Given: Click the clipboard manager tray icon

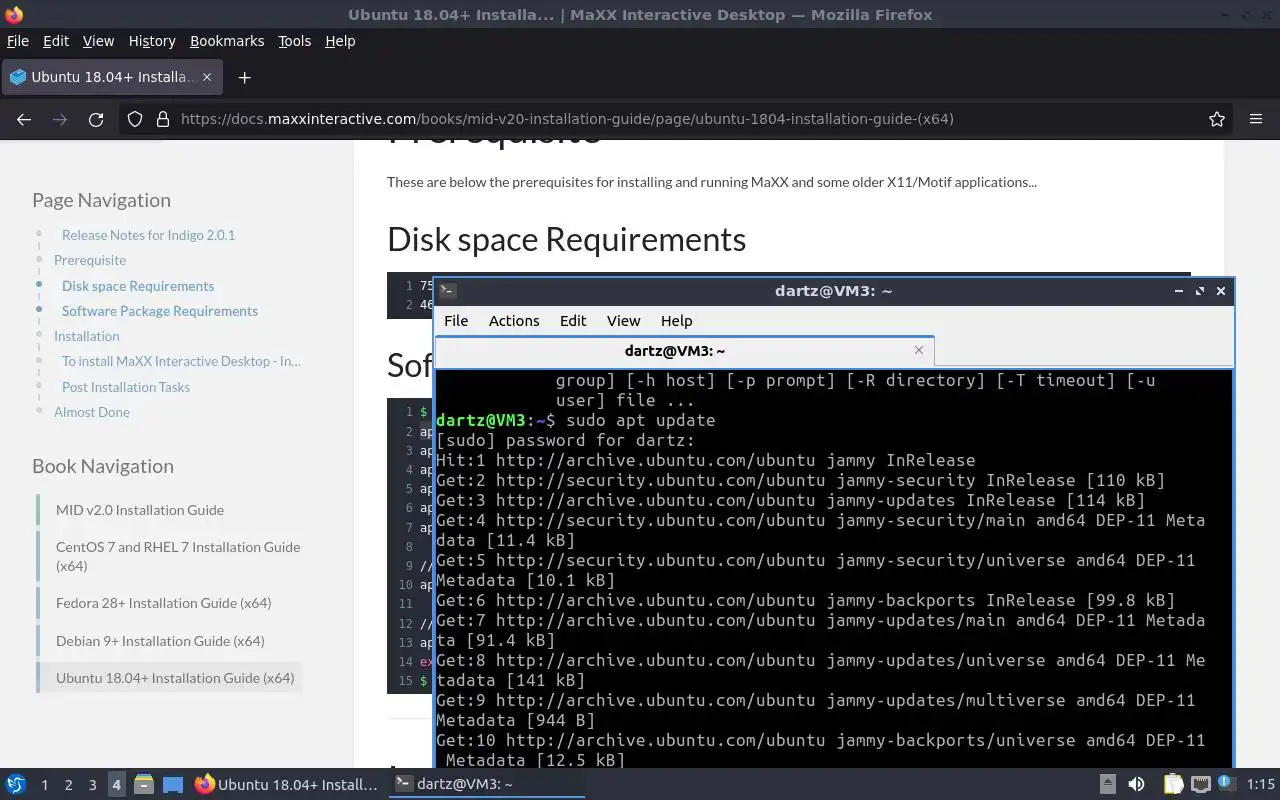Looking at the screenshot, I should click(x=1173, y=784).
